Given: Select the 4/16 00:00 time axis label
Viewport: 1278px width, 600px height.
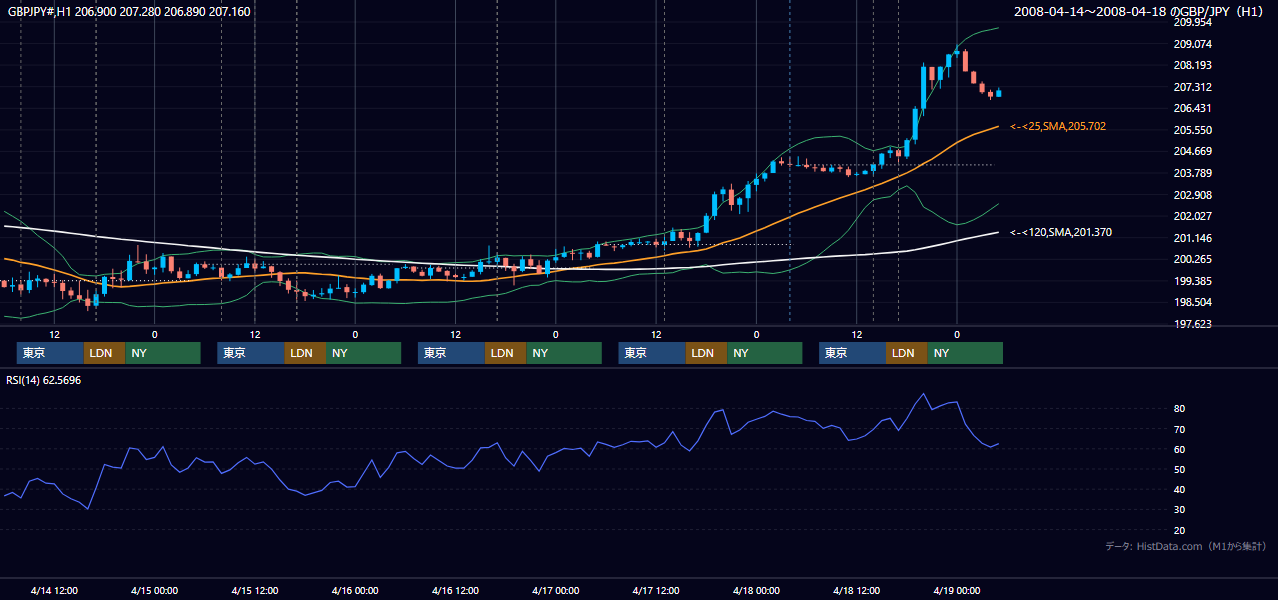Looking at the screenshot, I should [355, 590].
